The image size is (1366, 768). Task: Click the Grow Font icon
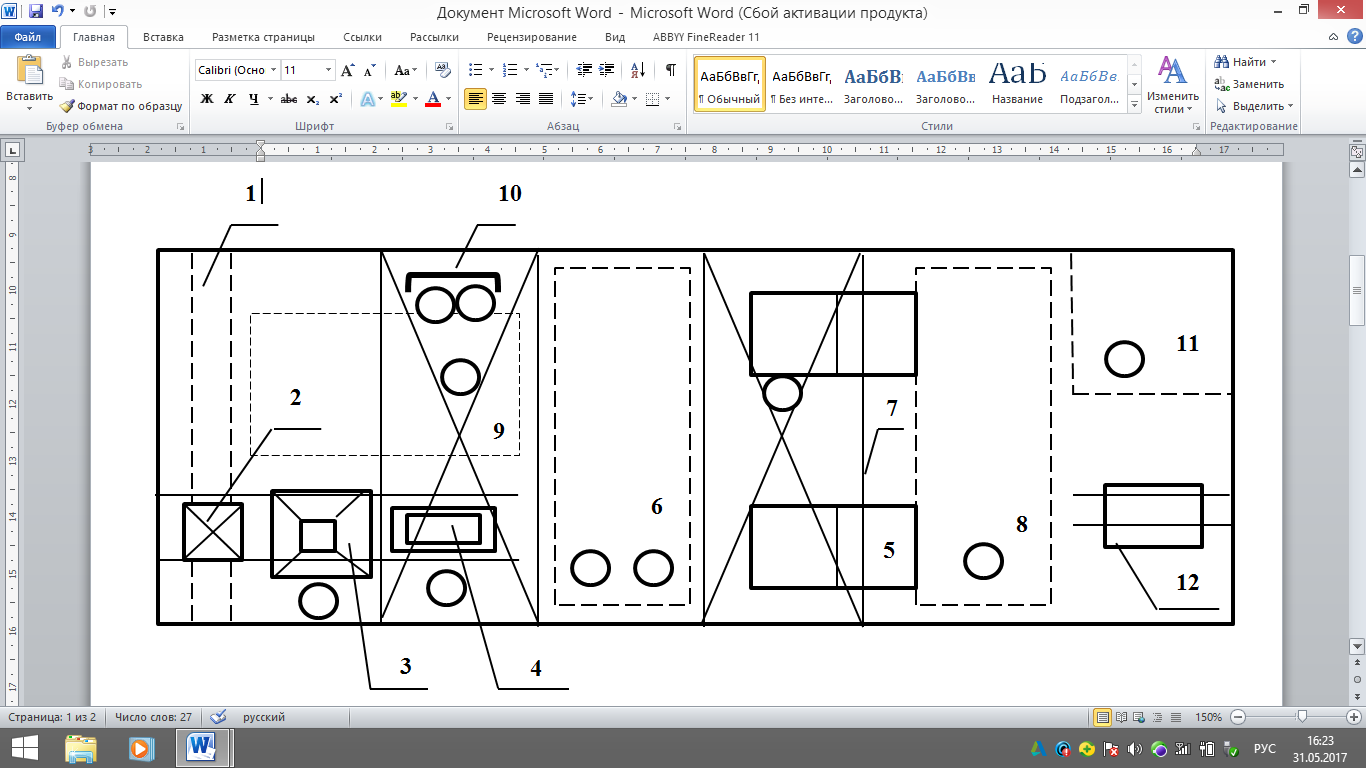[x=347, y=70]
